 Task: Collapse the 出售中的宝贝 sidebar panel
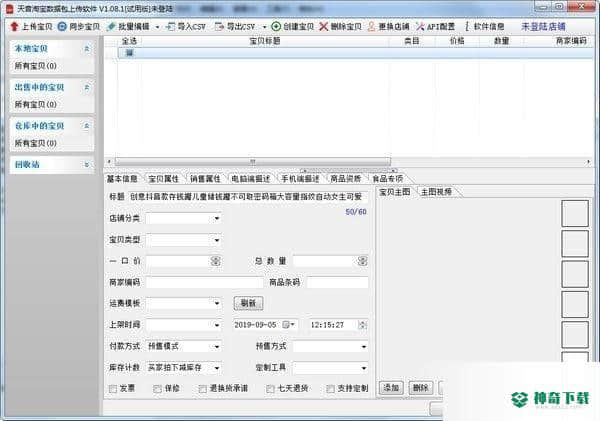[87, 87]
